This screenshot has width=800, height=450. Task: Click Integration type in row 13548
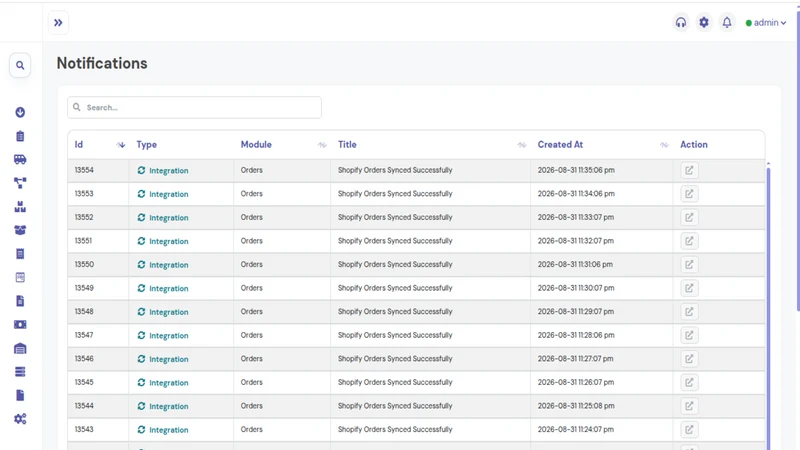pyautogui.click(x=163, y=312)
